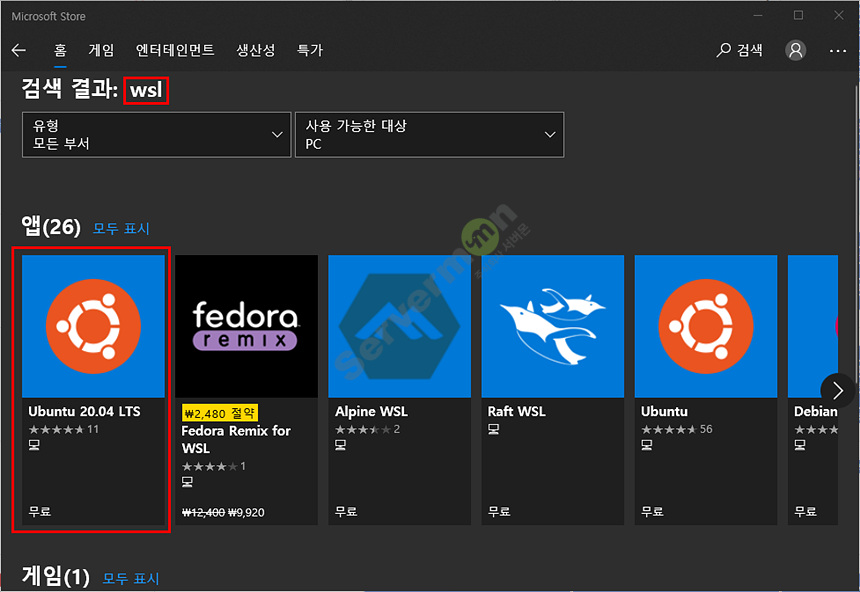Open the Ubuntu 20.04 LTS app tile icon

[93, 326]
